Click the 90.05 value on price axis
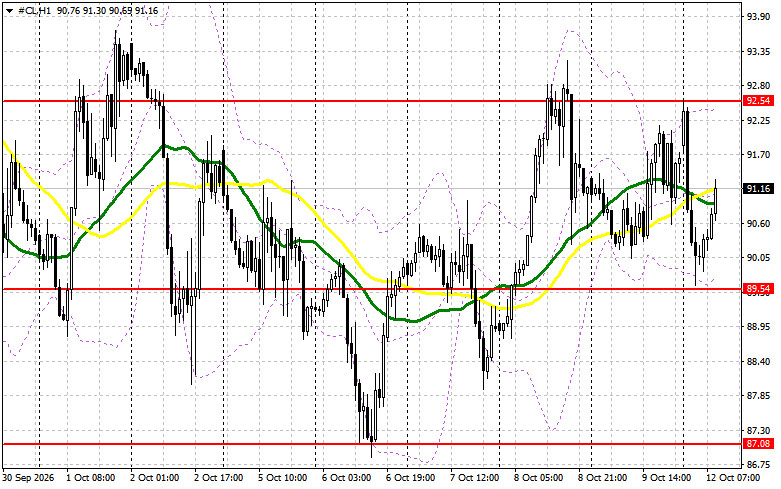 pyautogui.click(x=759, y=257)
